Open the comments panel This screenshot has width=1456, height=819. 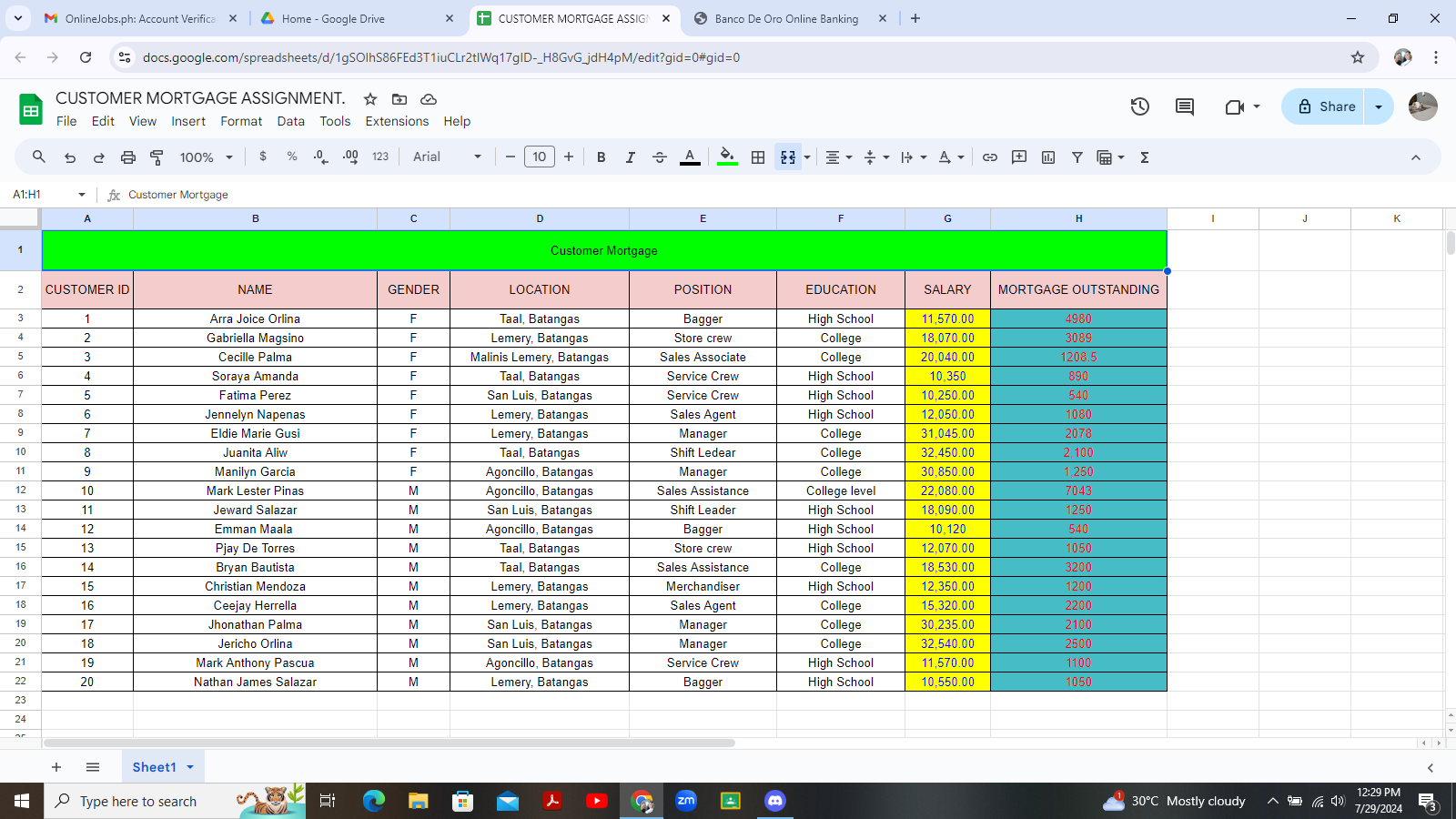(1185, 106)
